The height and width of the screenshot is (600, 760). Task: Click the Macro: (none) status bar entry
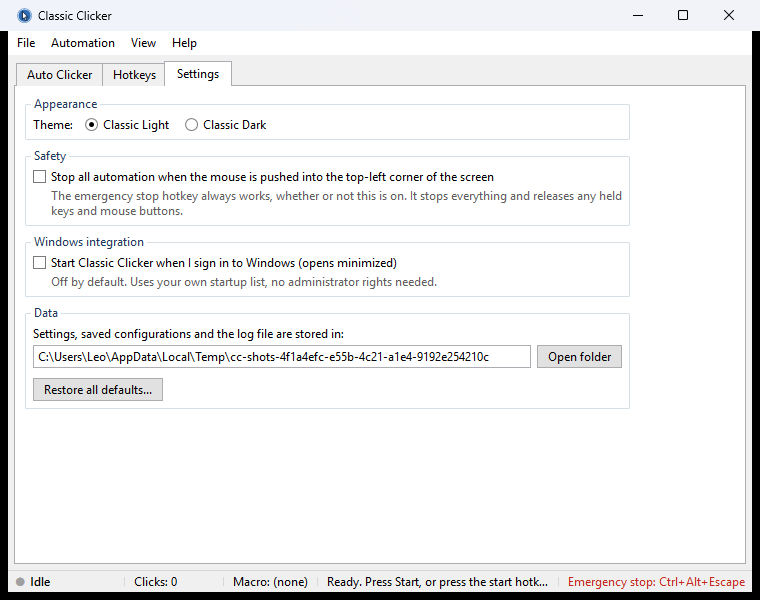(x=270, y=582)
